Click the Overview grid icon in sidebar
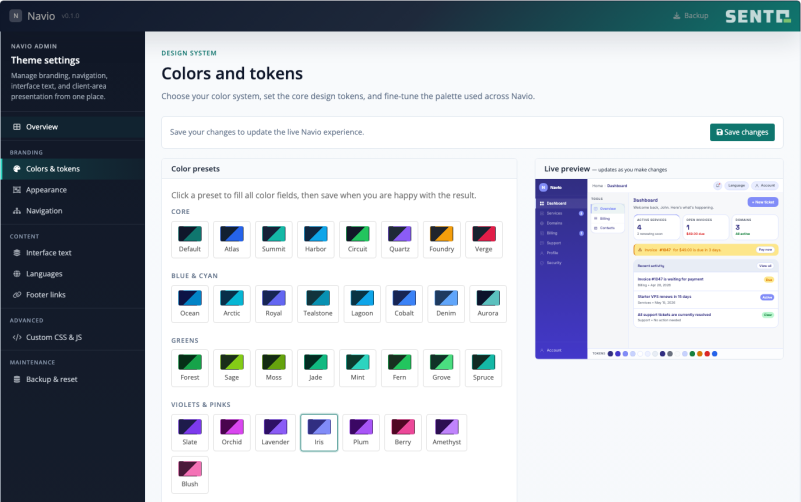Image resolution: width=801 pixels, height=502 pixels. 17,127
